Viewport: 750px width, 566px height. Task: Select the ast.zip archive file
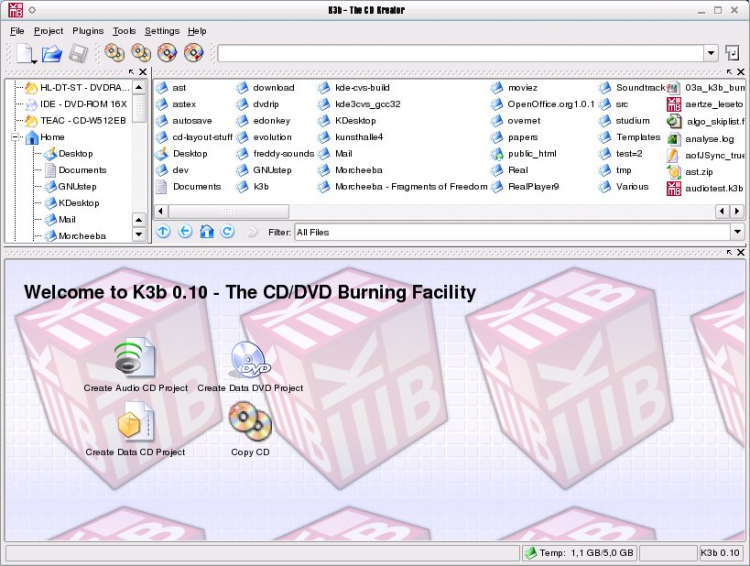click(690, 172)
